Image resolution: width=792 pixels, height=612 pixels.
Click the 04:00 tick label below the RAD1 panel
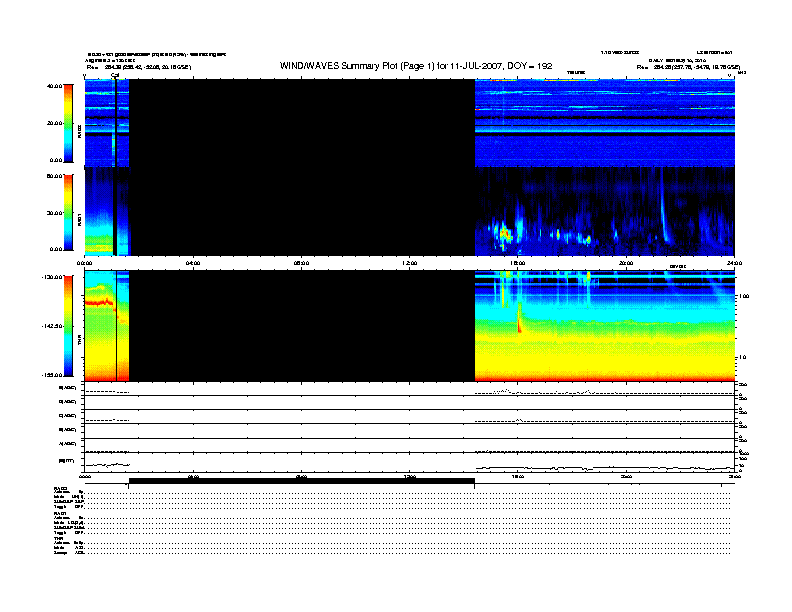tap(193, 263)
